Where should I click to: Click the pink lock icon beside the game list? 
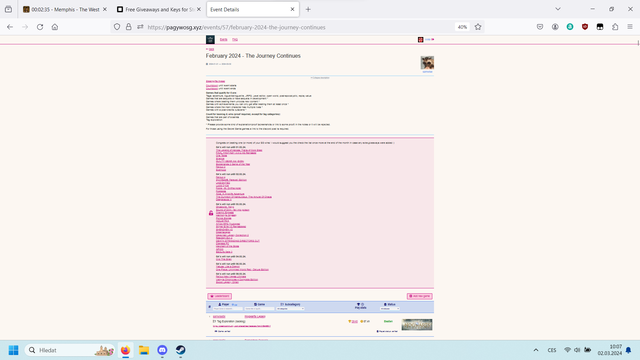click(211, 213)
